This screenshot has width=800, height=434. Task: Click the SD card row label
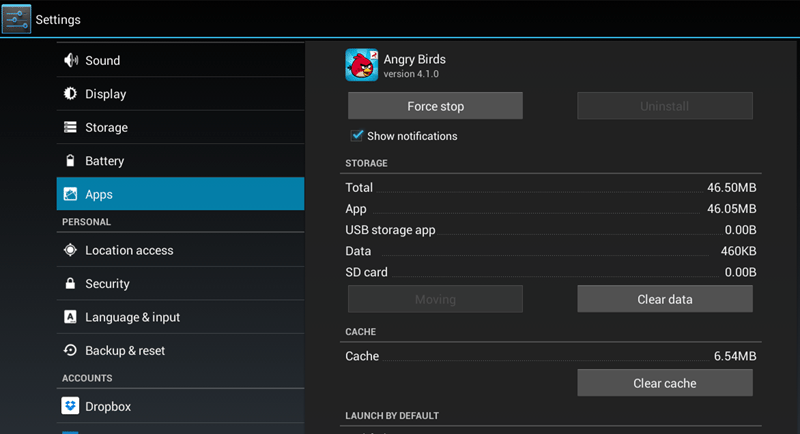tap(366, 272)
